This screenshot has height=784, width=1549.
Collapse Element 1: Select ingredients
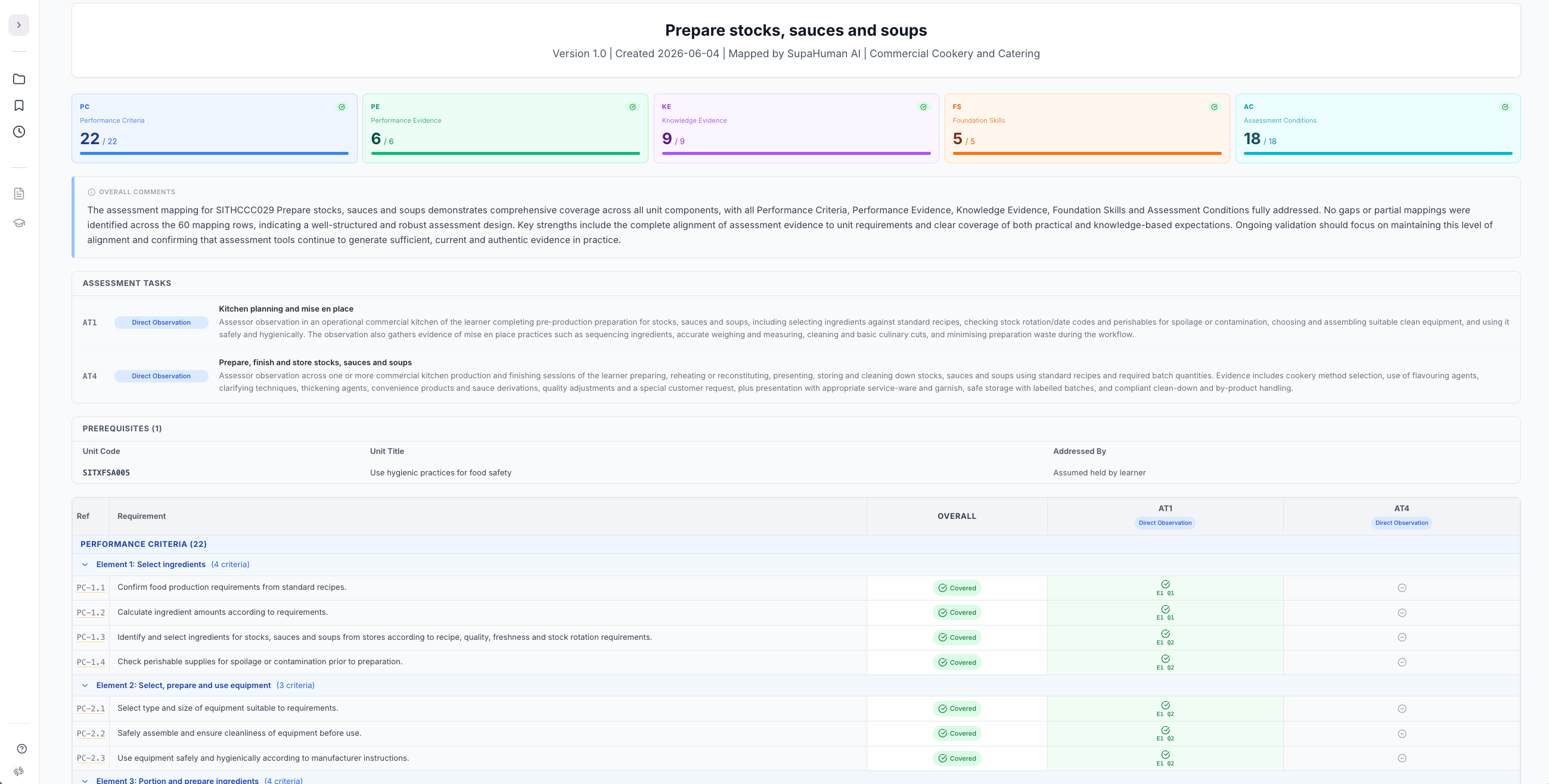(85, 565)
